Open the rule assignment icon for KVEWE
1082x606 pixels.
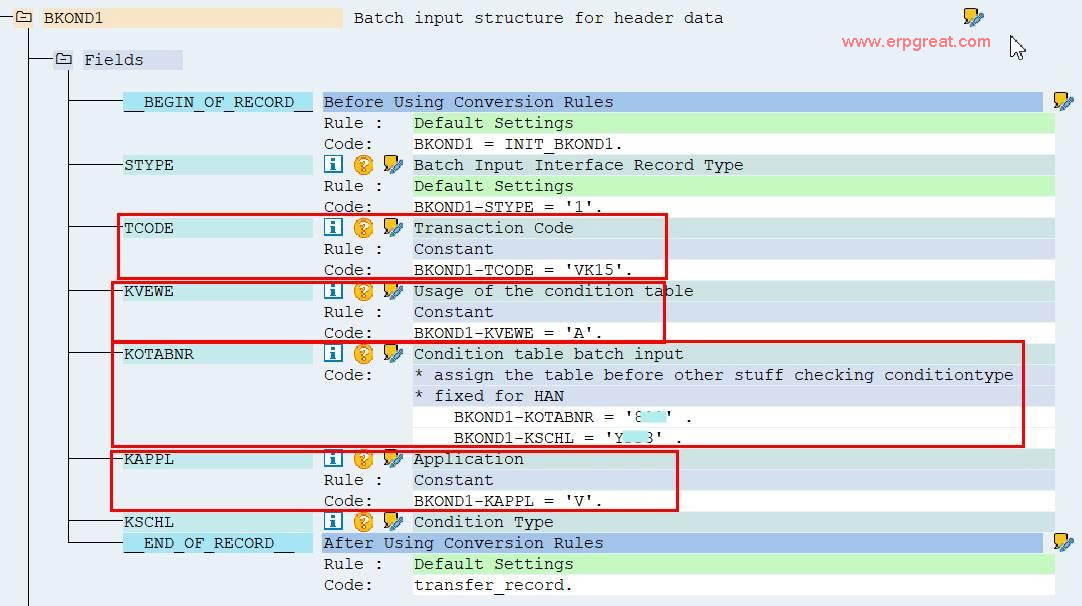click(393, 291)
